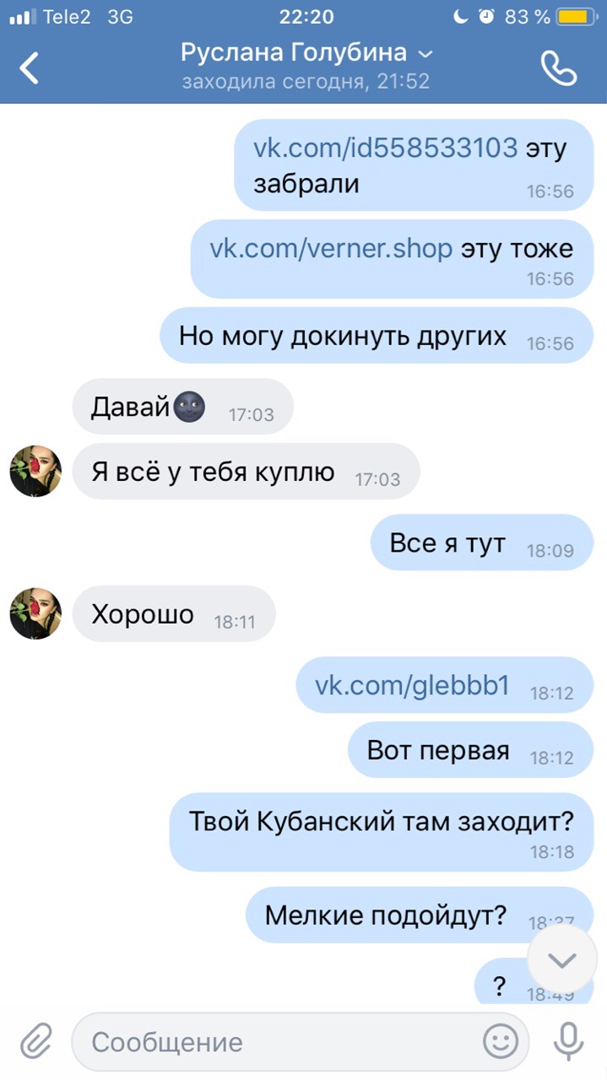Open the emoji sticker picker
The image size is (607, 1080).
(500, 1041)
